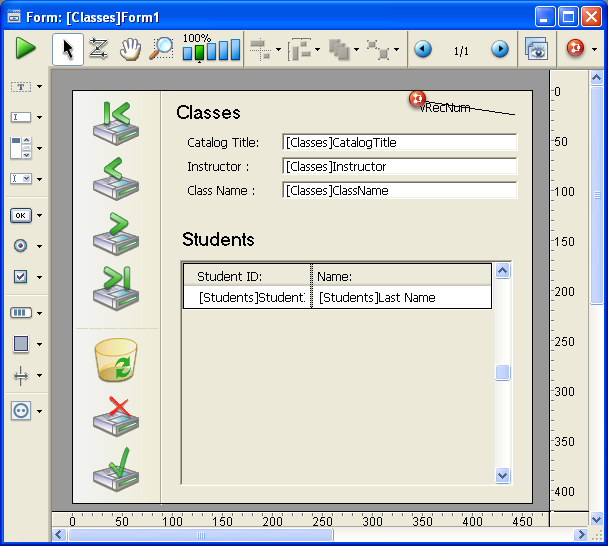The image size is (608, 546).
Task: Activate the hand move tool
Action: [x=129, y=49]
